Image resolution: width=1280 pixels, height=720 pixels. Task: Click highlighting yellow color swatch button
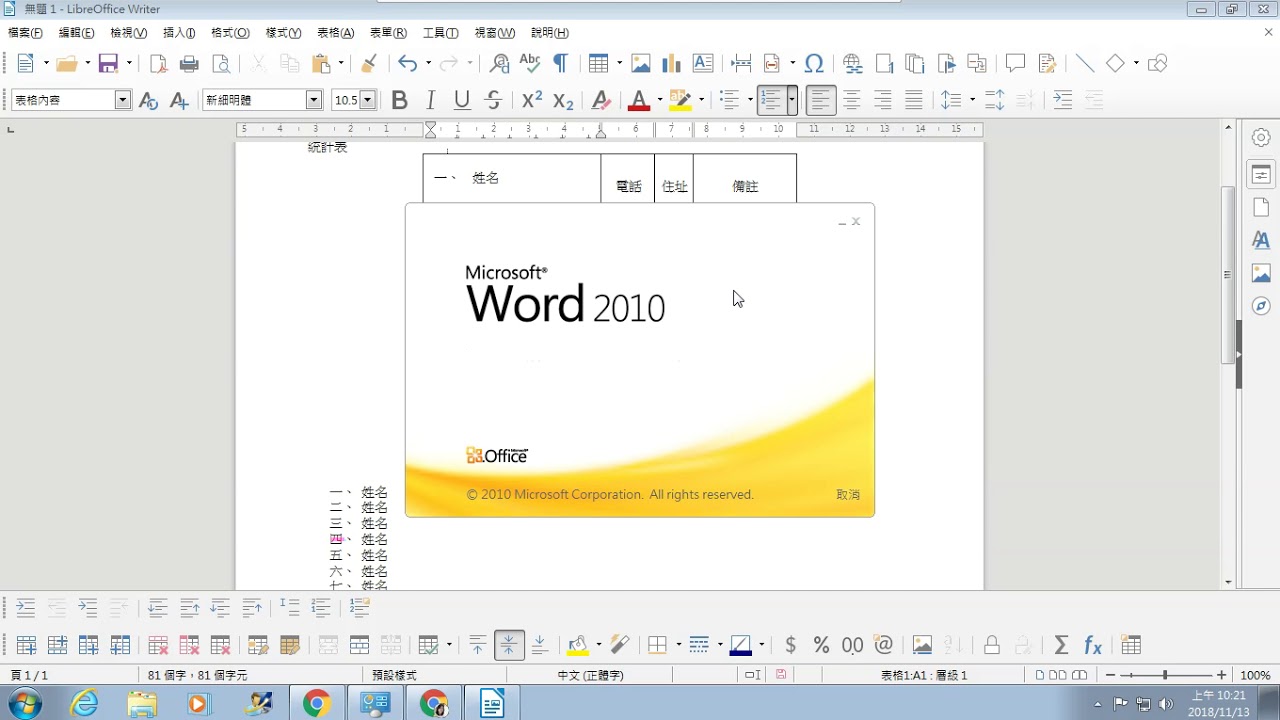[x=680, y=100]
